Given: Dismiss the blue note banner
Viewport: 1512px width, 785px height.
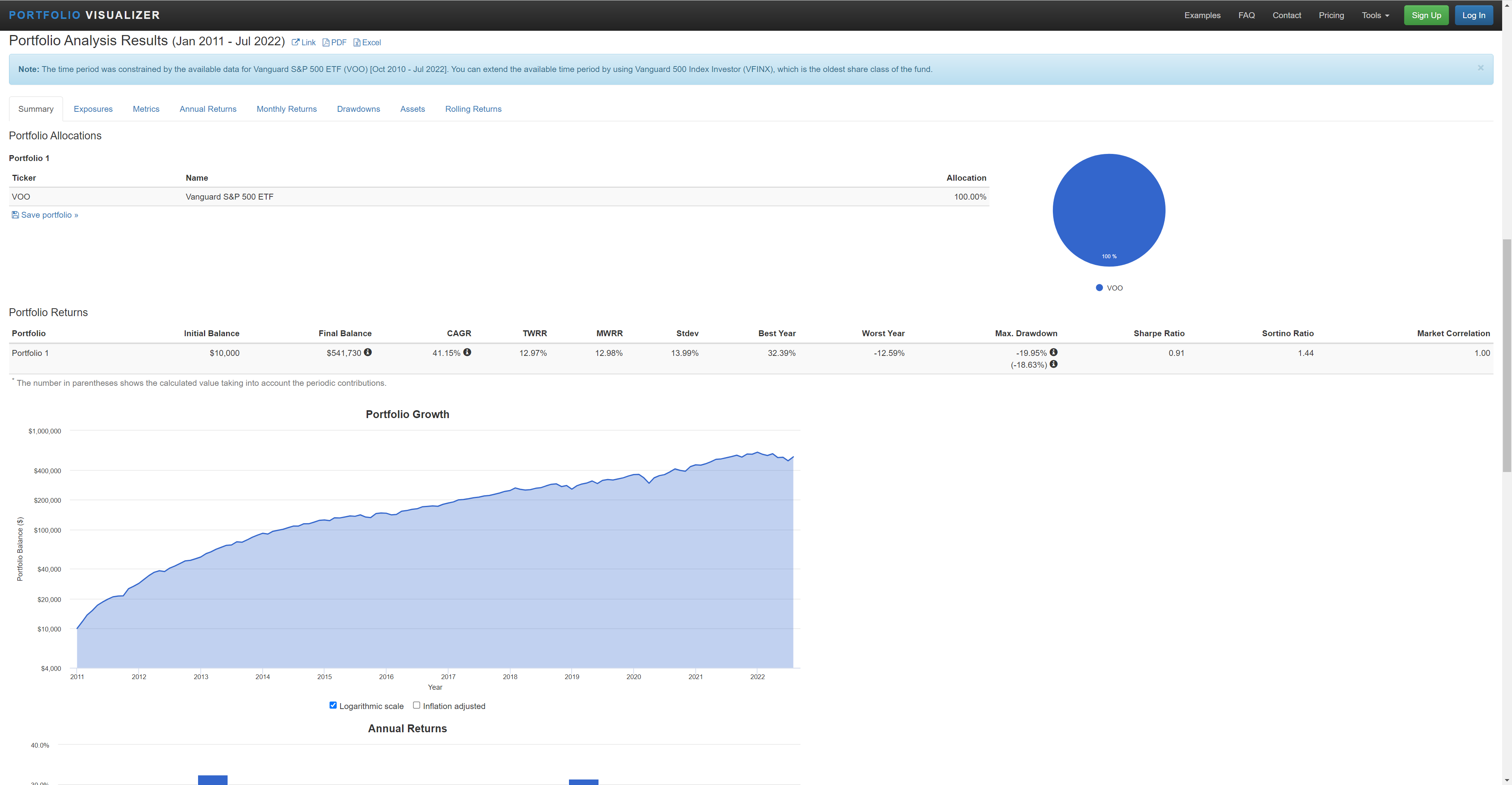Looking at the screenshot, I should (1480, 68).
